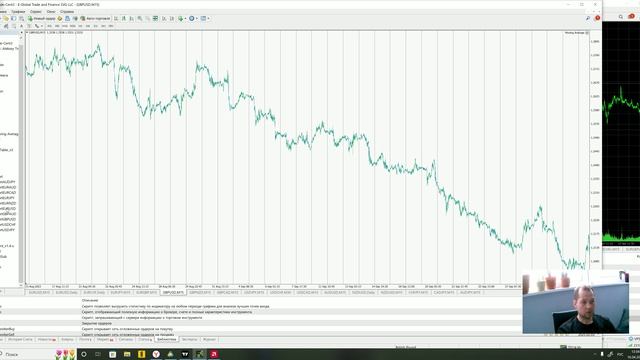Select the text label A tool

pos(21,26)
